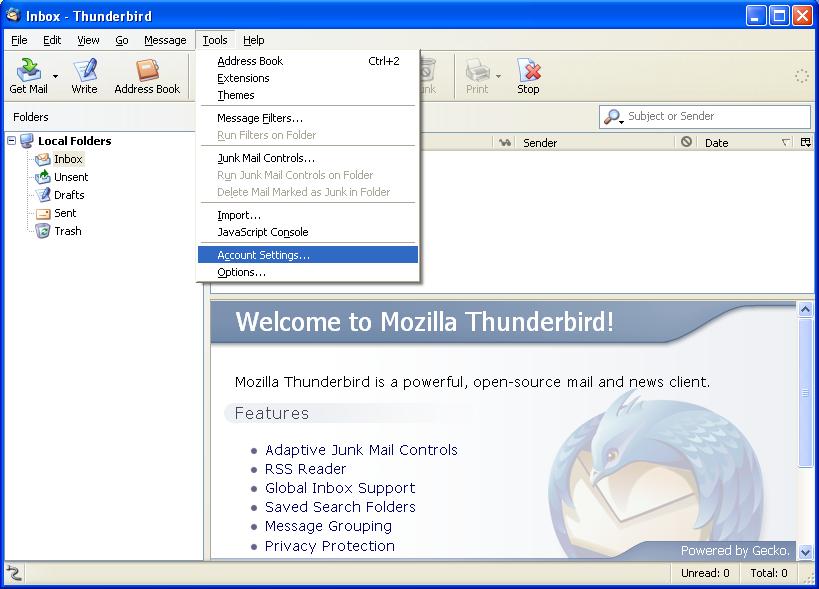
Task: Click the Get Mail toolbar icon
Action: 28,70
